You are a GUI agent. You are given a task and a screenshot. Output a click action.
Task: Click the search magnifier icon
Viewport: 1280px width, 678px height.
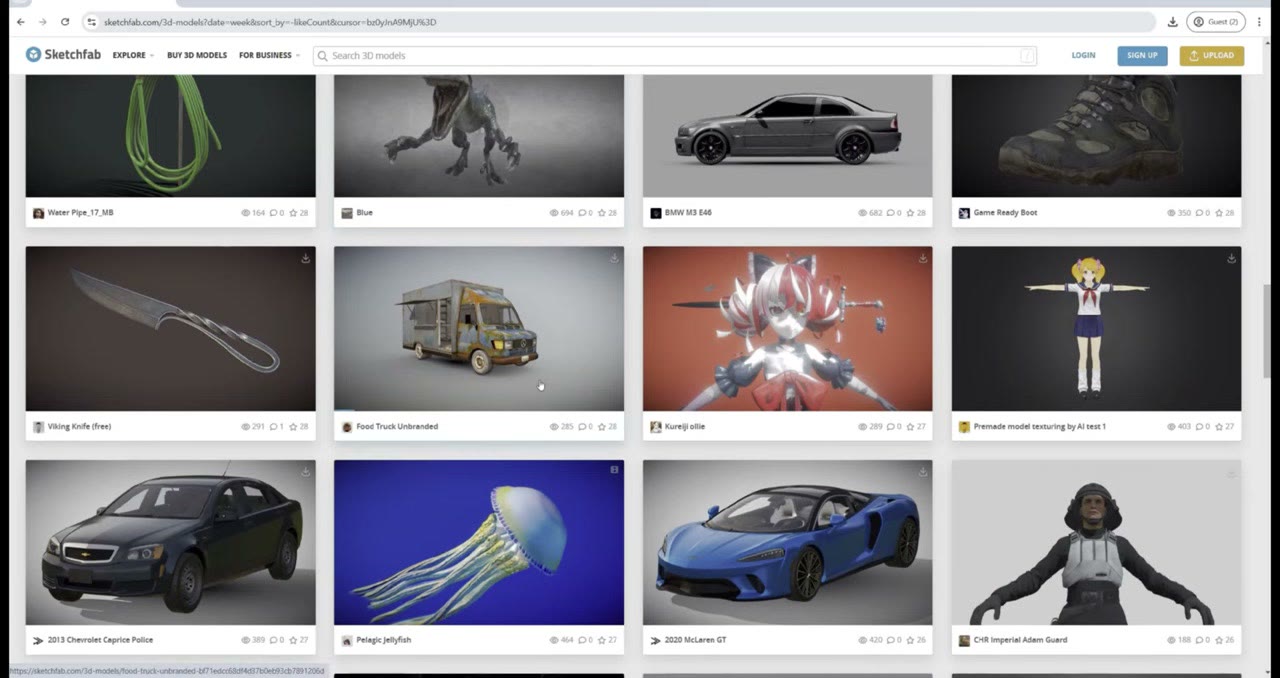pos(322,56)
